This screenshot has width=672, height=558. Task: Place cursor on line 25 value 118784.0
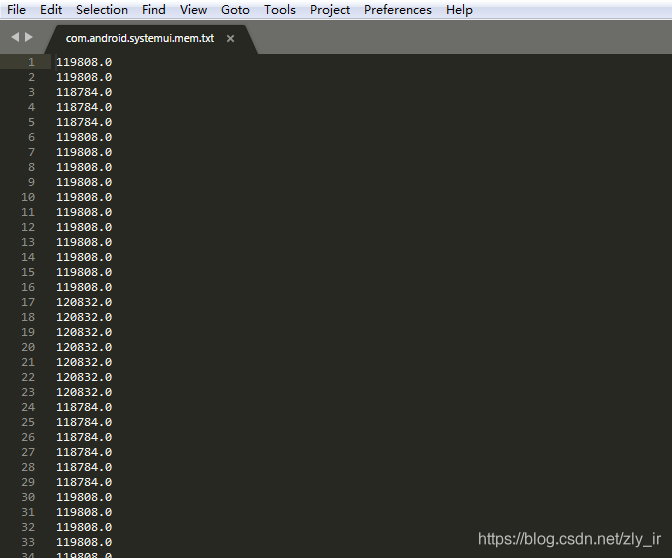point(84,422)
